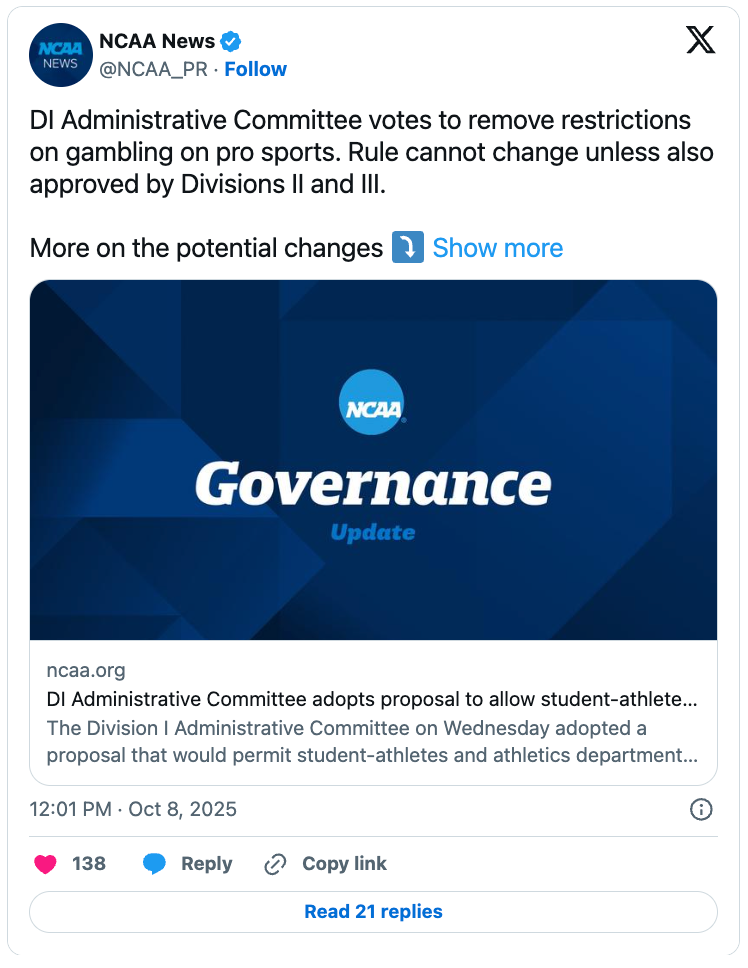748x968 pixels.
Task: Like the tweet with the heart icon
Action: (45, 864)
